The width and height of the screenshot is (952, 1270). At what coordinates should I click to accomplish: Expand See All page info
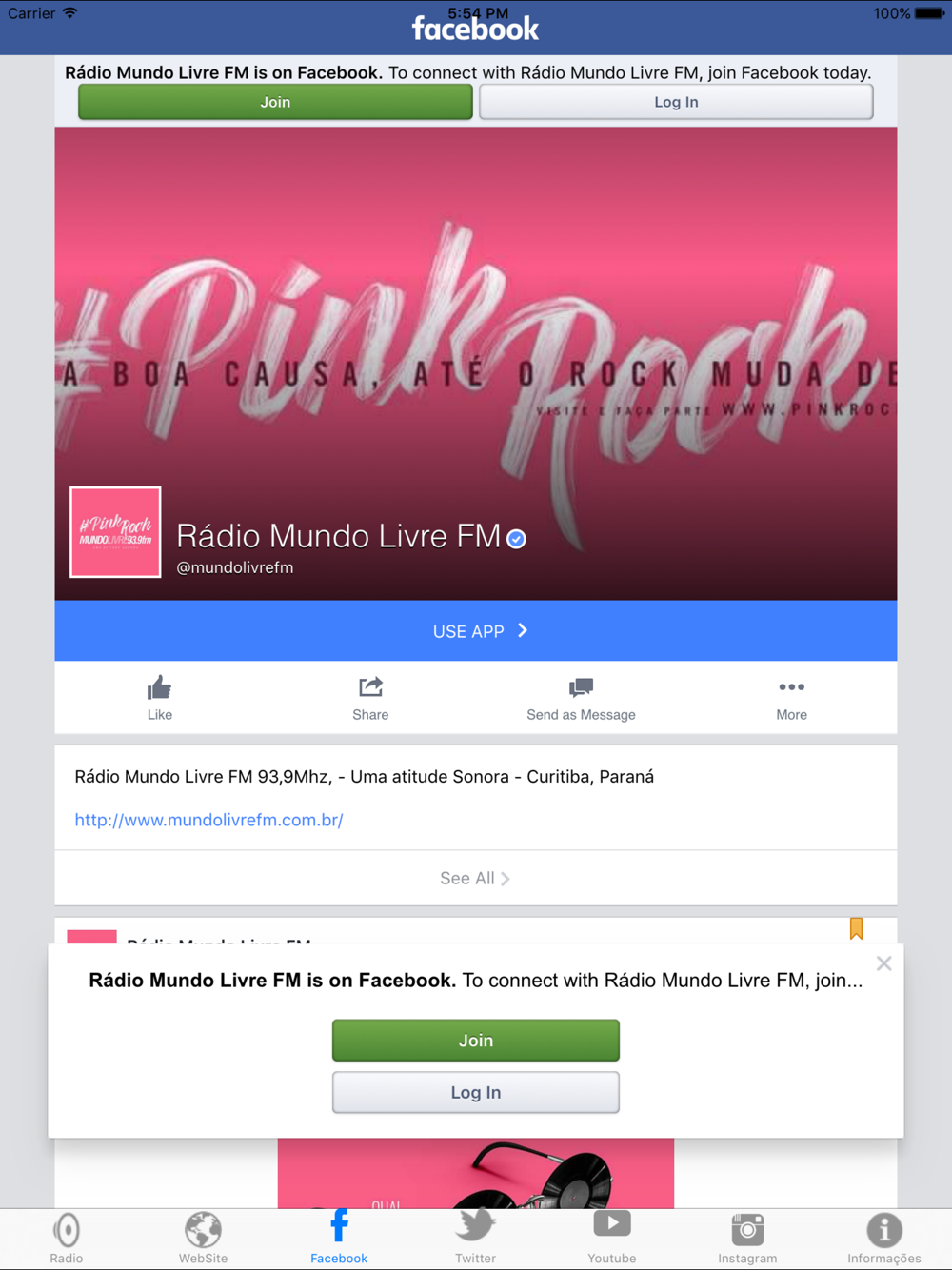(476, 878)
